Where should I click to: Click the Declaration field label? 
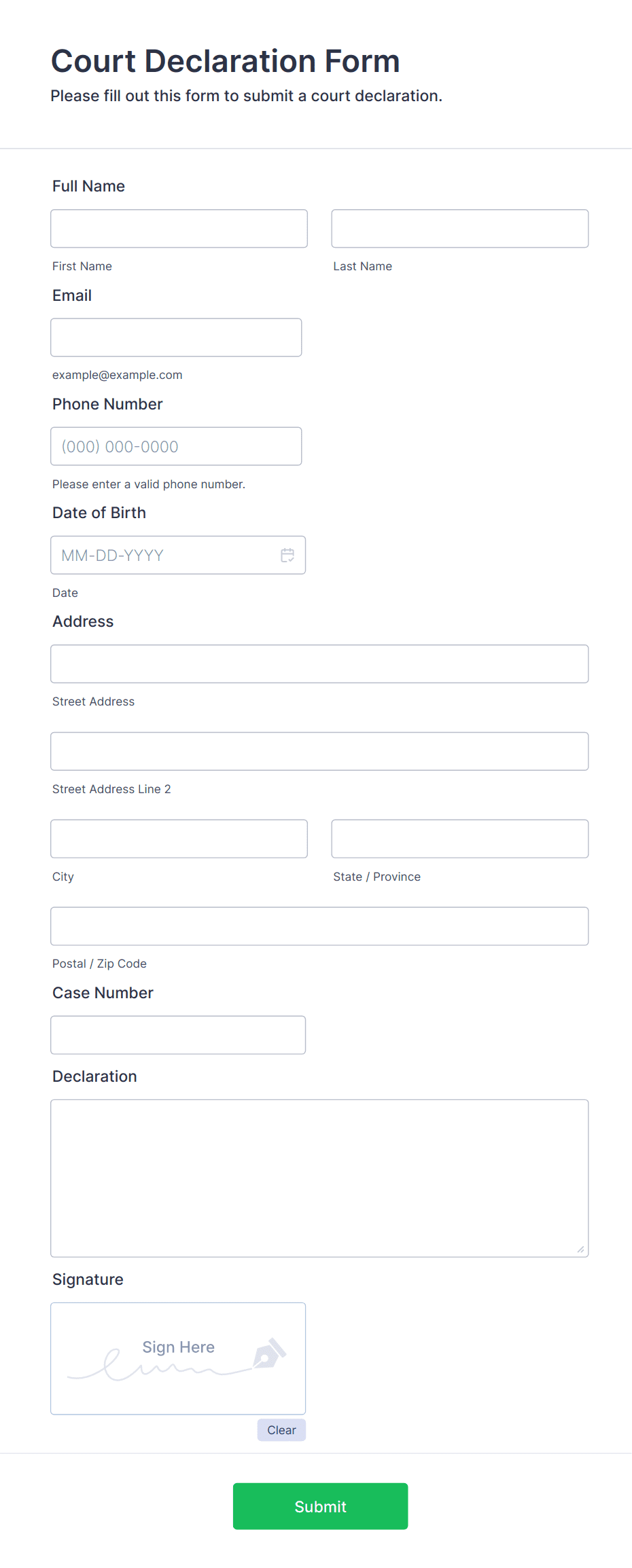94,1076
